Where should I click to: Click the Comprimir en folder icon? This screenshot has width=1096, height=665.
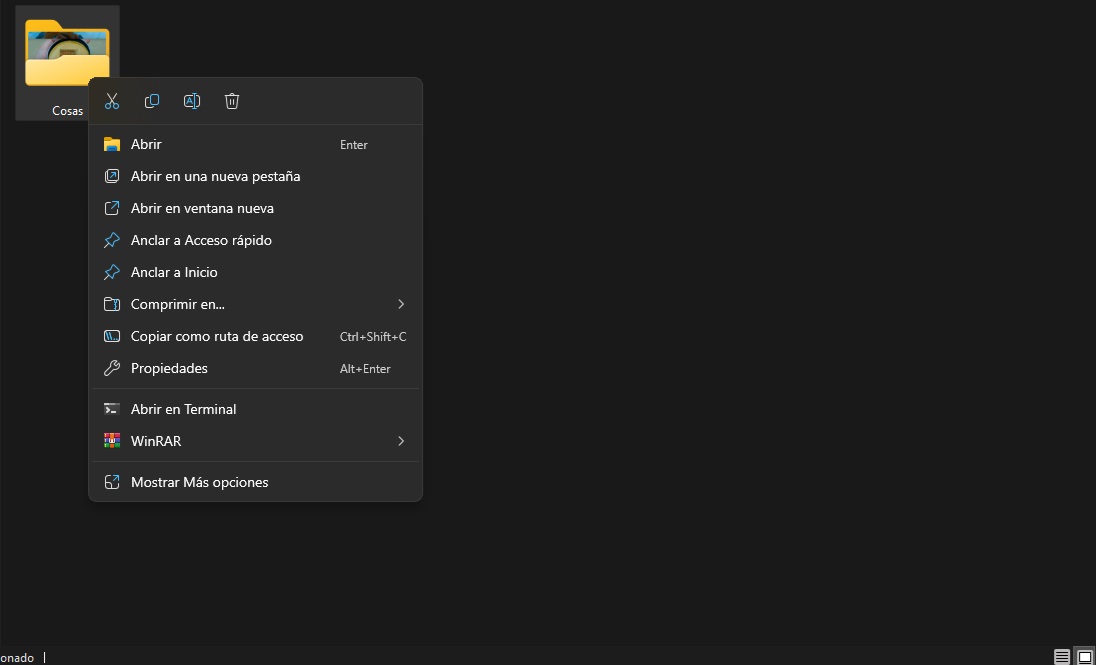pos(112,304)
